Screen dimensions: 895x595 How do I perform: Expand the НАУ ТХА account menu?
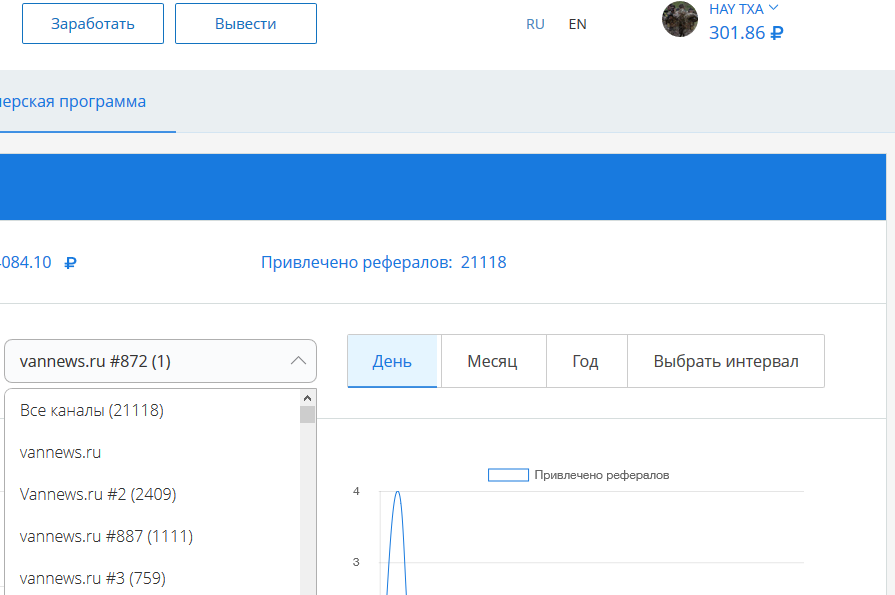pyautogui.click(x=743, y=9)
